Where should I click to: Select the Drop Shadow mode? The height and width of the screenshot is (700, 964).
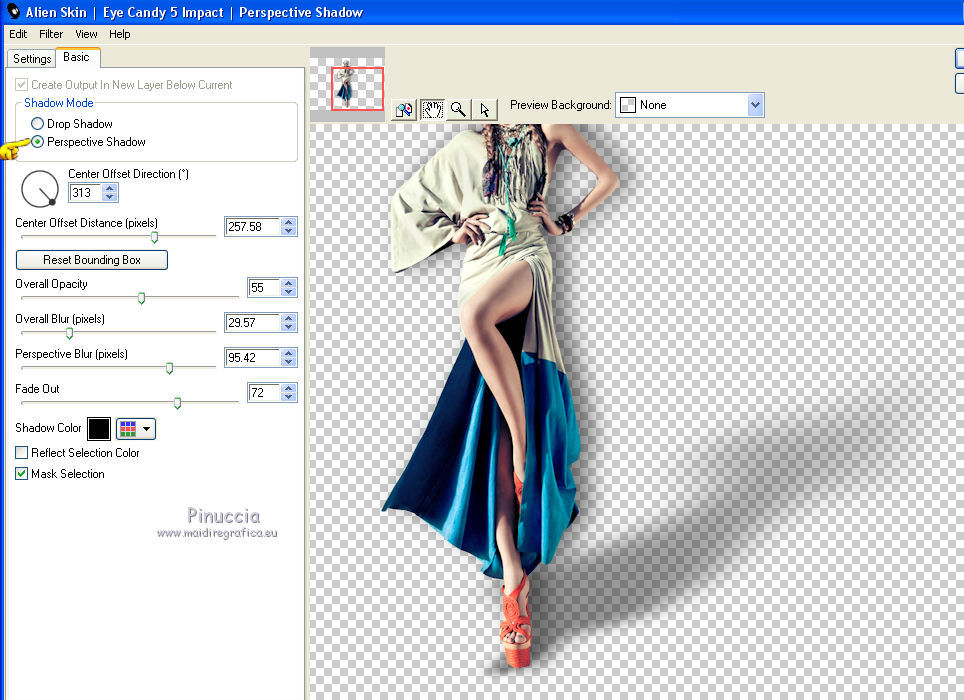[x=38, y=124]
